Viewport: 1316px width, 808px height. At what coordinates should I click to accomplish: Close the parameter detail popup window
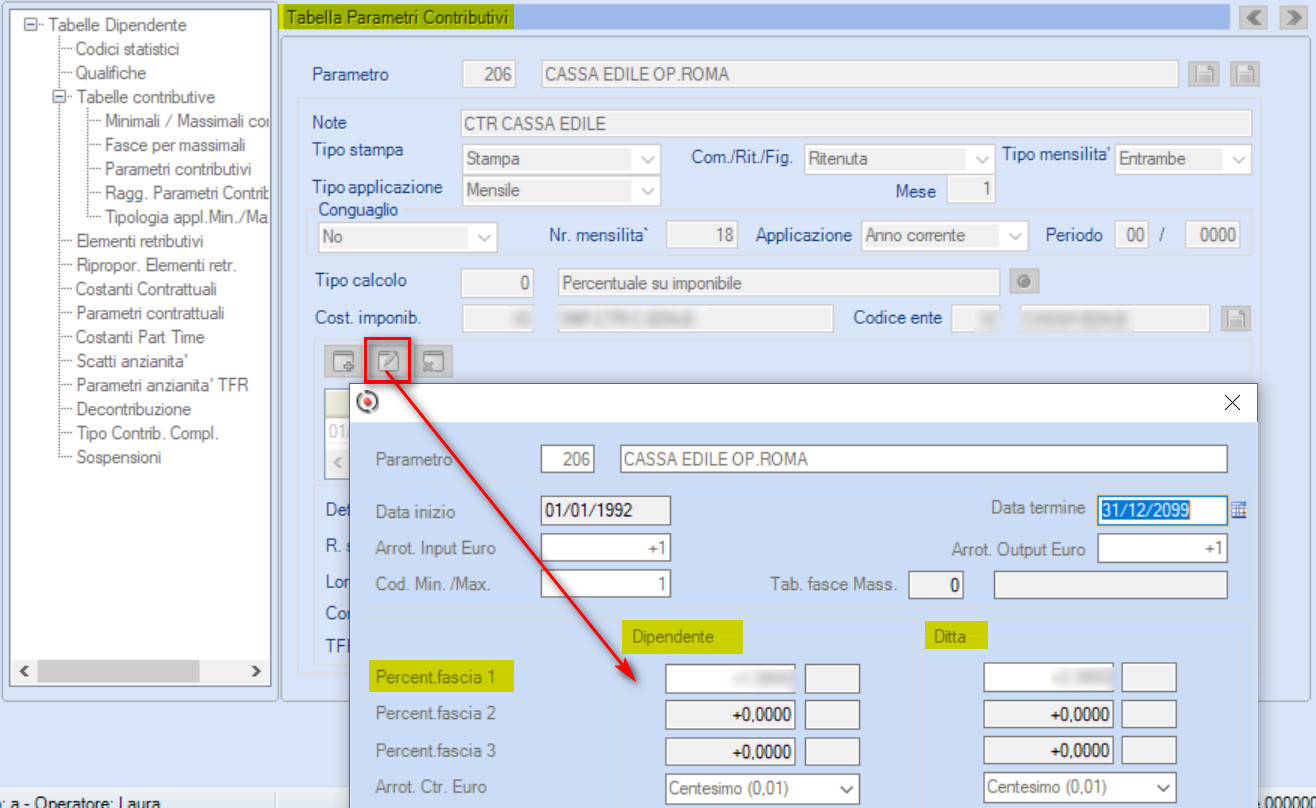[x=1232, y=402]
